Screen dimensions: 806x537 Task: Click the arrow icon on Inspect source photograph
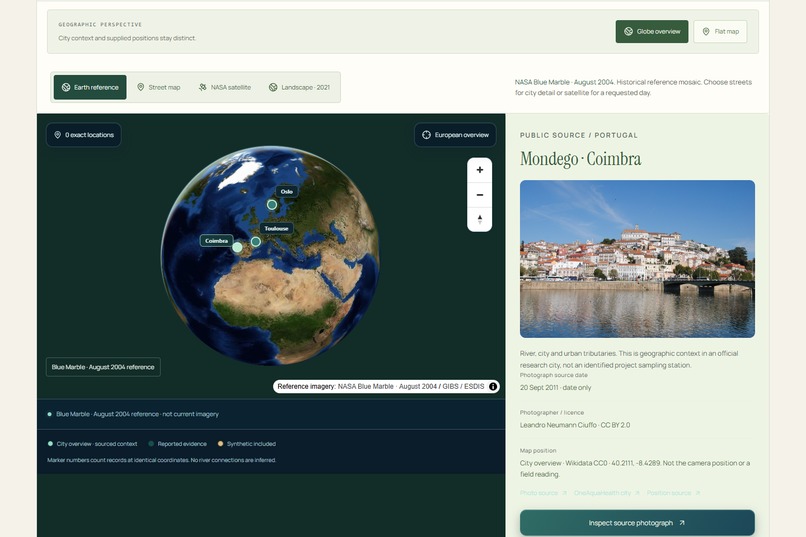point(682,523)
